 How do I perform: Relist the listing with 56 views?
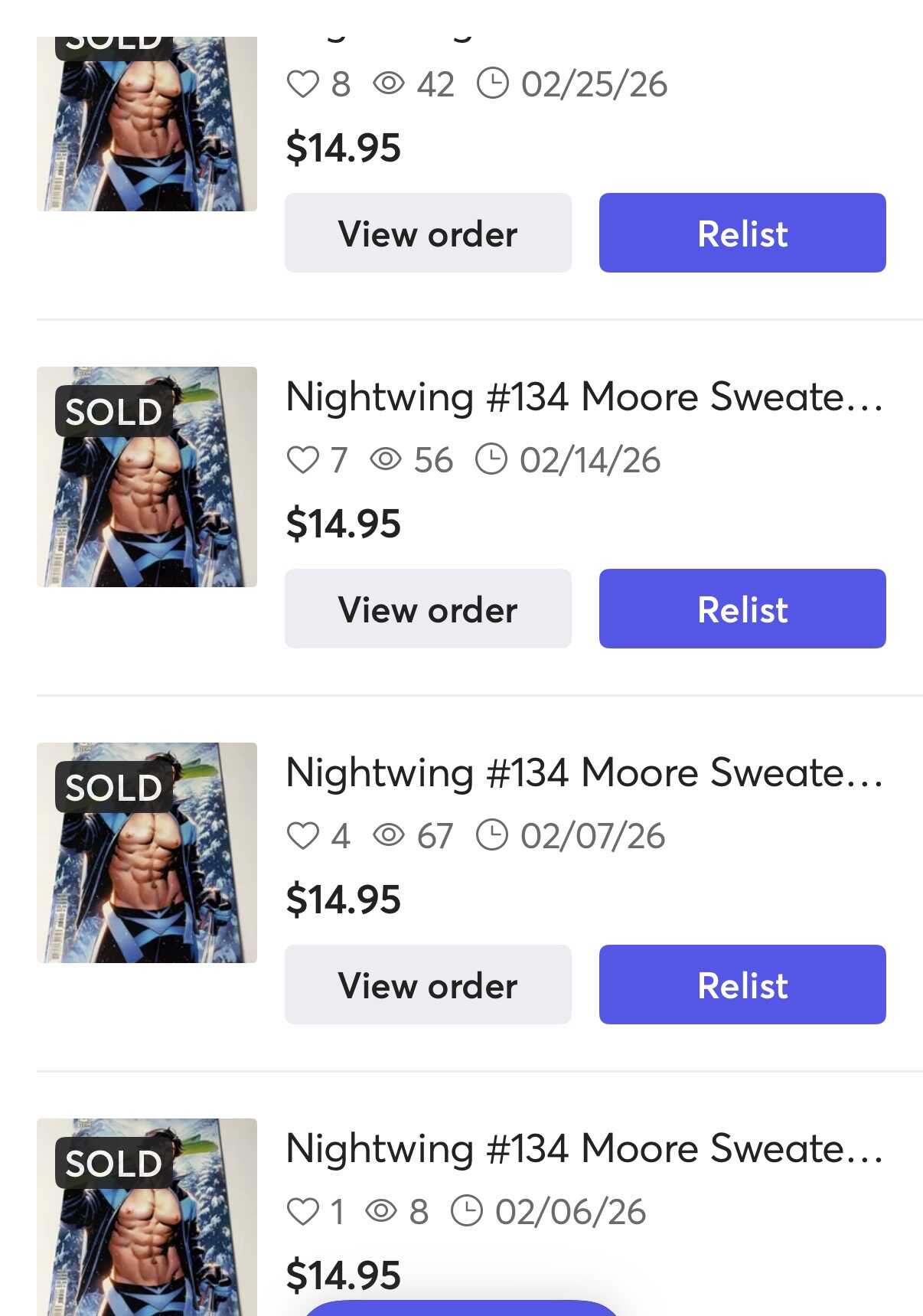(x=742, y=609)
